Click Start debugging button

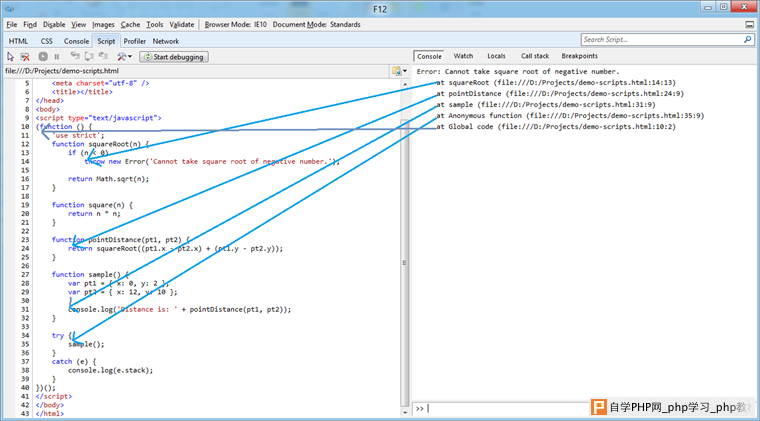coord(174,57)
